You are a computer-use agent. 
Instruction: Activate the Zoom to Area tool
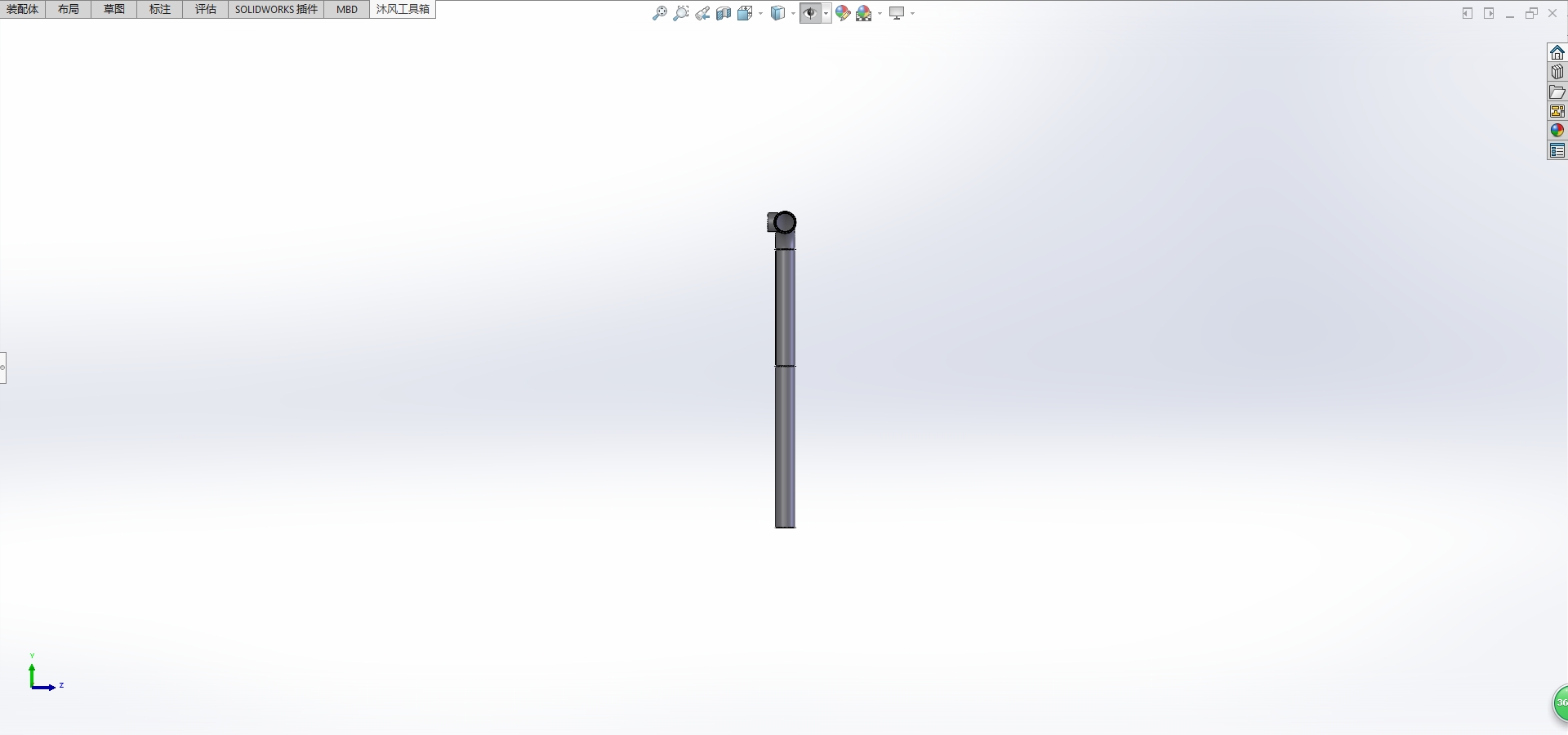pos(681,13)
